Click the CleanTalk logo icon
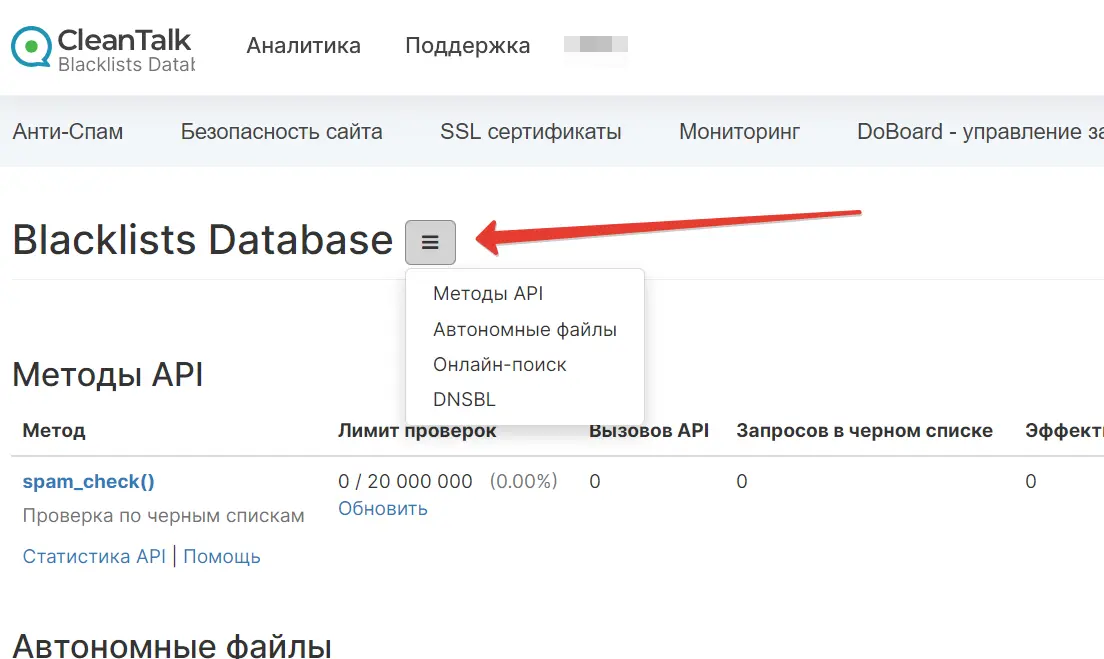Image resolution: width=1104 pixels, height=659 pixels. (31, 47)
